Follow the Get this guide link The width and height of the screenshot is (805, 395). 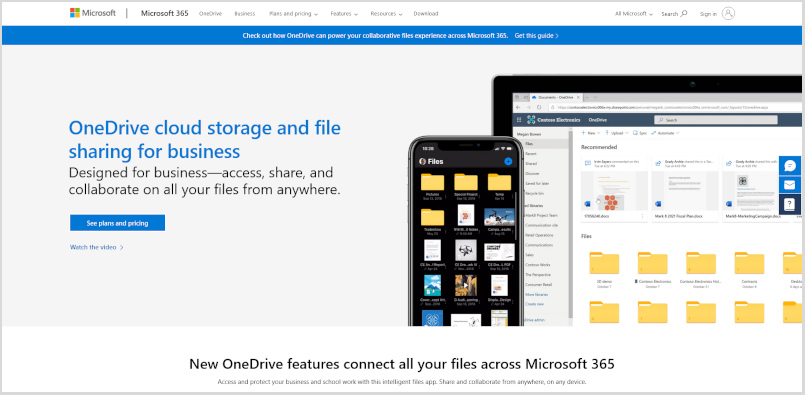[x=536, y=35]
